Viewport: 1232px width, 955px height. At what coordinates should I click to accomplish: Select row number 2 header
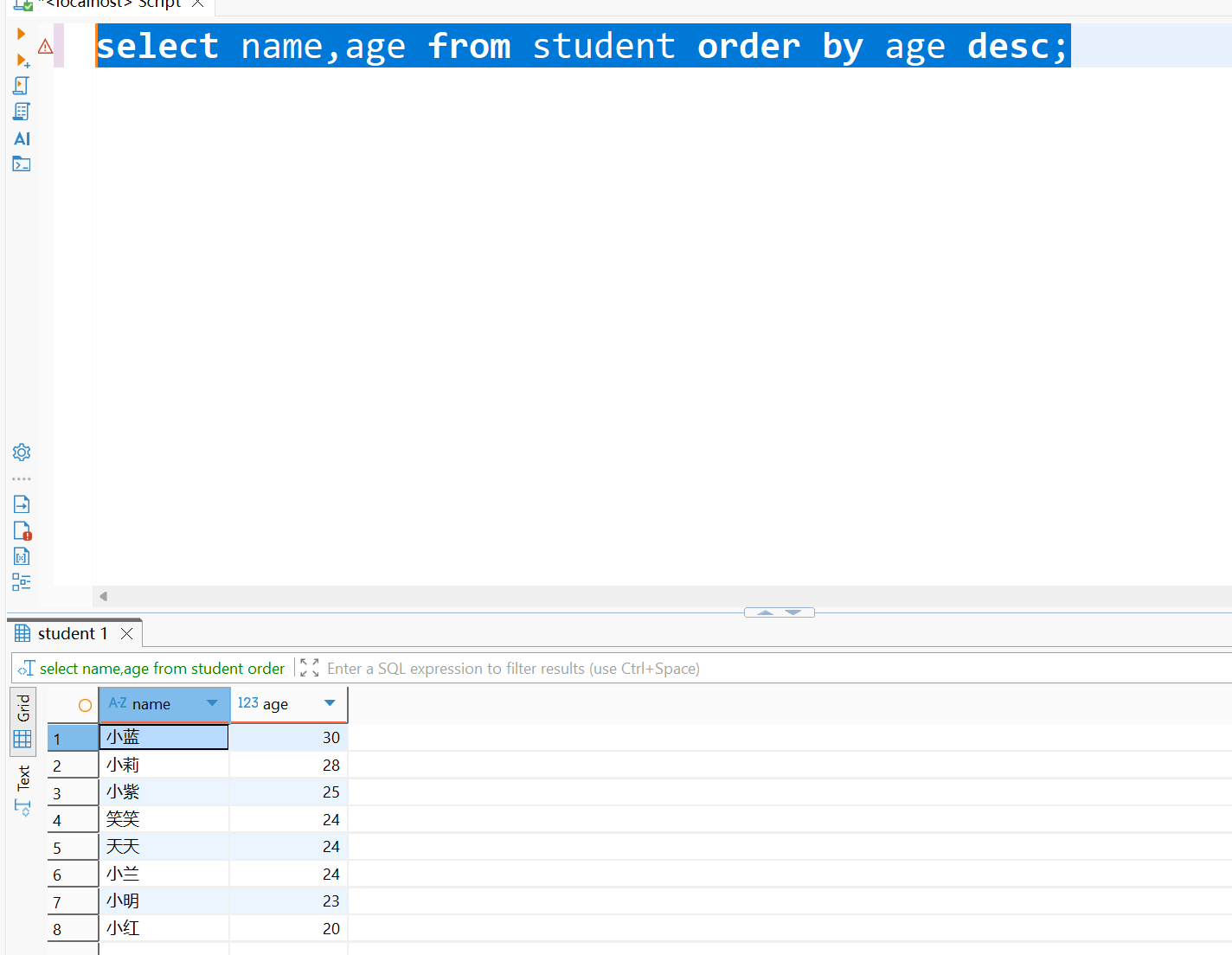[x=74, y=766]
